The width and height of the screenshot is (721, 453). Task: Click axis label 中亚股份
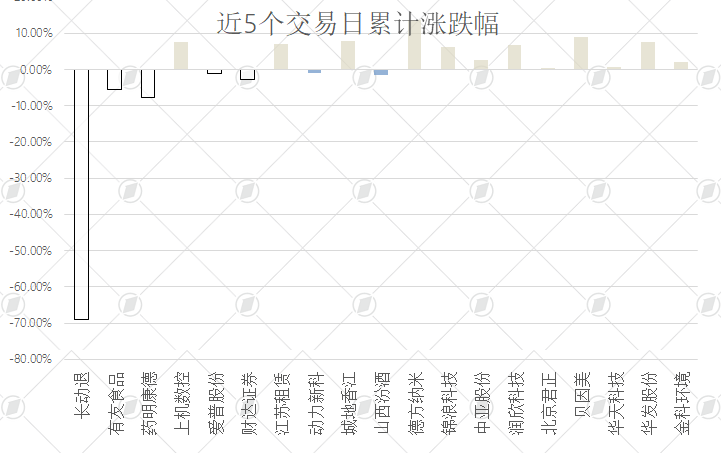[x=482, y=403]
